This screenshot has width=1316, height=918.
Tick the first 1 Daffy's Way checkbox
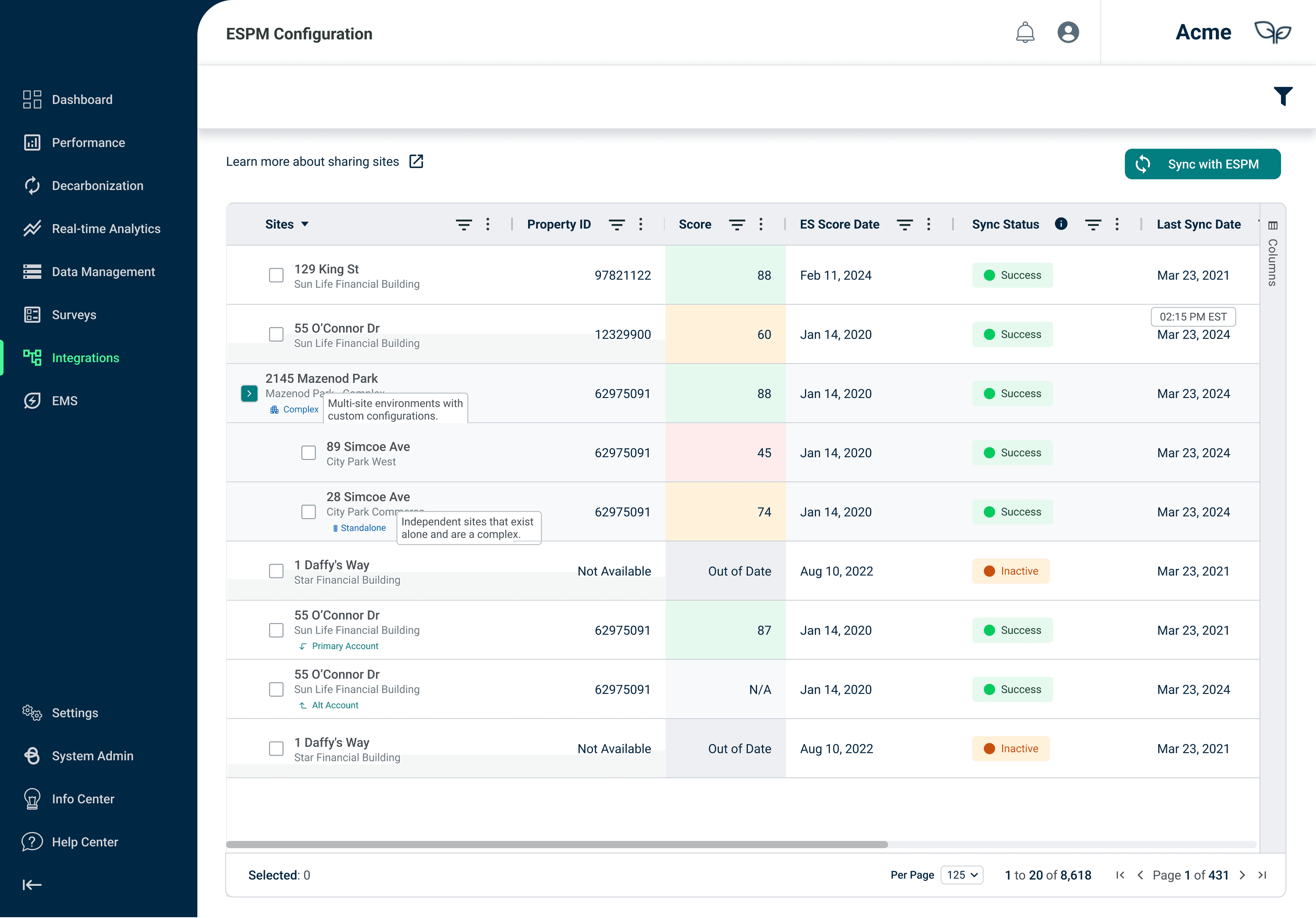click(276, 571)
